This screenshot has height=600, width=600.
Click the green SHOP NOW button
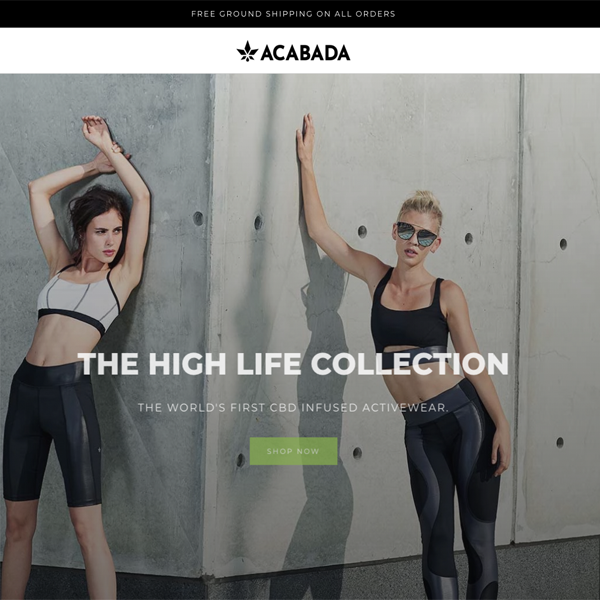click(x=293, y=451)
